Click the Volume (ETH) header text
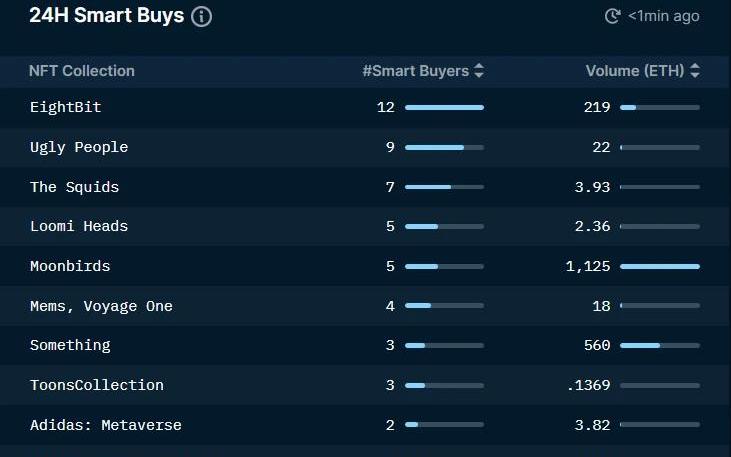731x457 pixels. [634, 71]
